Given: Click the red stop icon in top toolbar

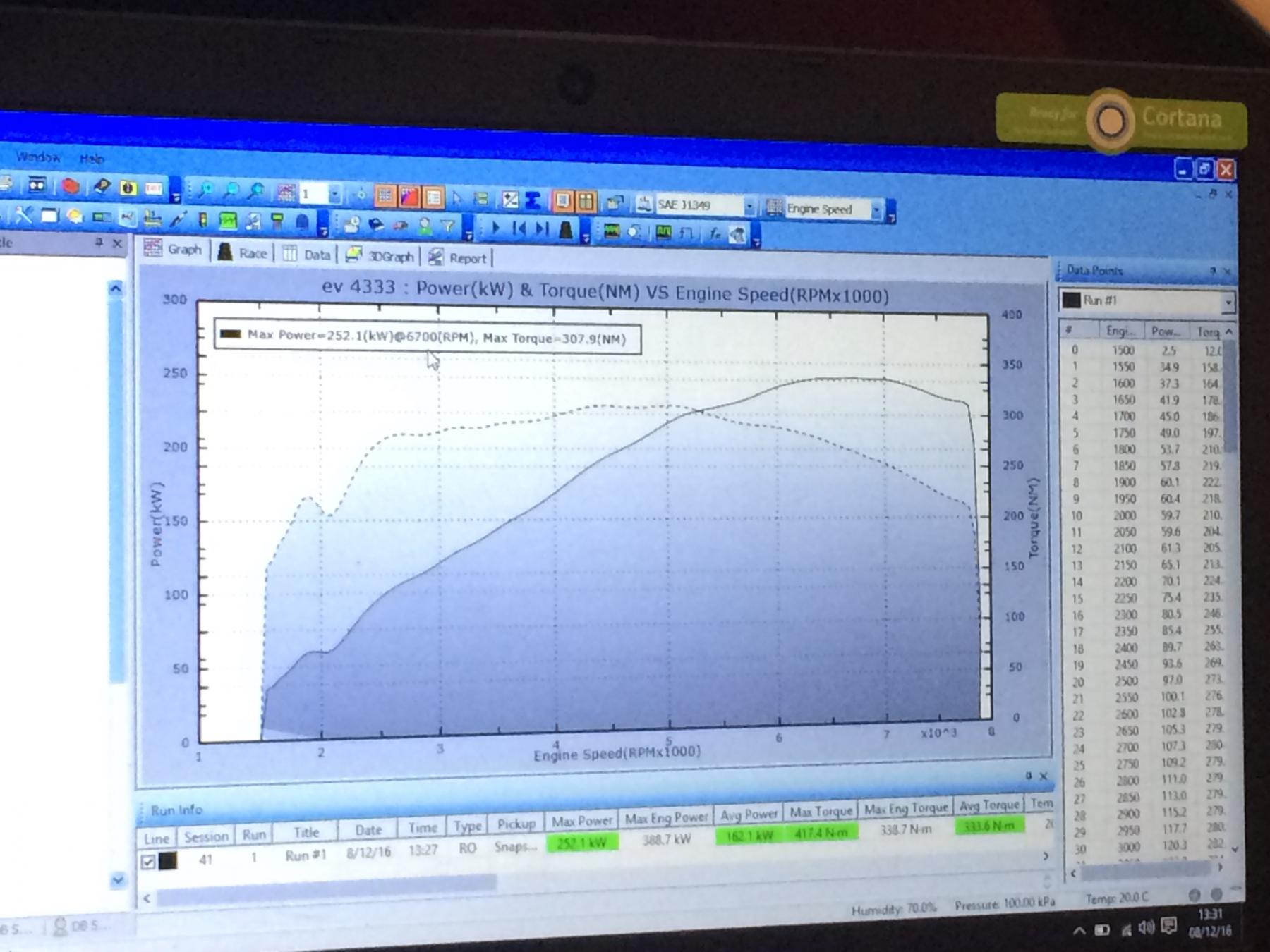Looking at the screenshot, I should (70, 186).
